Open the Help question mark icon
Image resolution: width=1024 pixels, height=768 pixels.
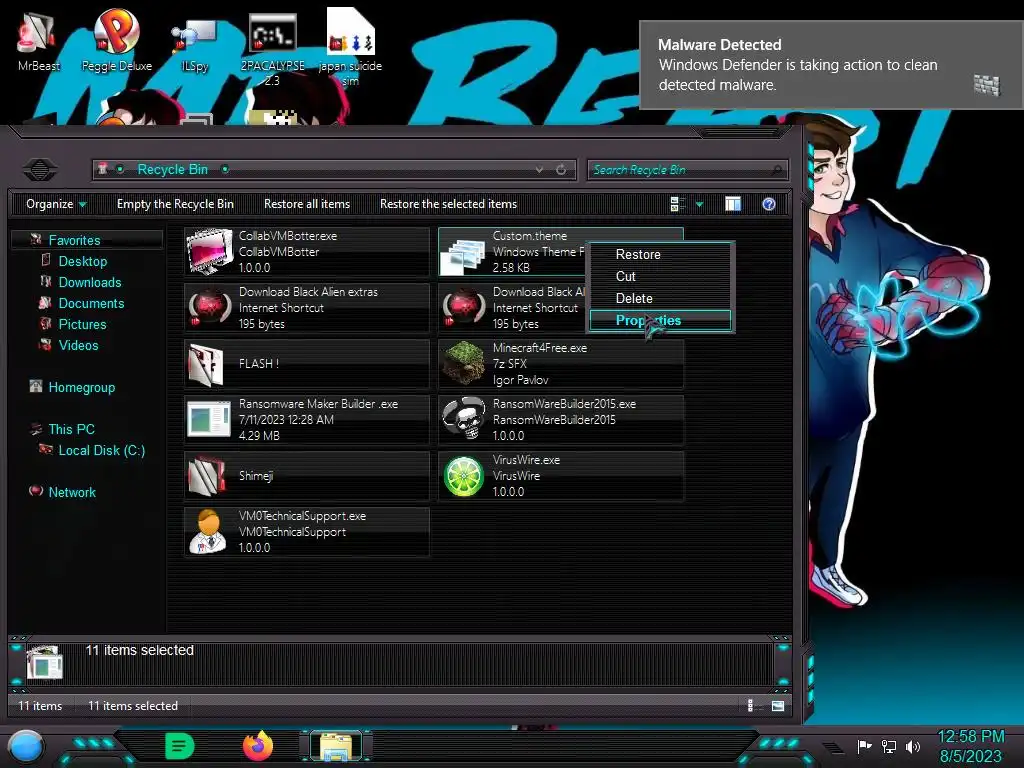coord(769,204)
